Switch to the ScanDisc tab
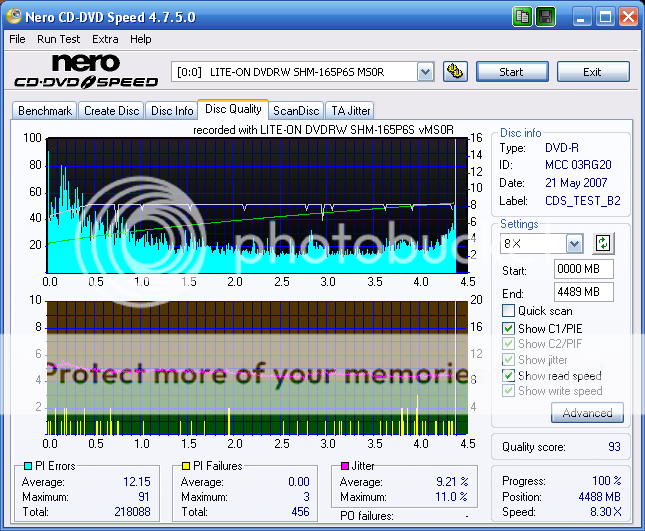This screenshot has height=531, width=645. click(x=296, y=111)
